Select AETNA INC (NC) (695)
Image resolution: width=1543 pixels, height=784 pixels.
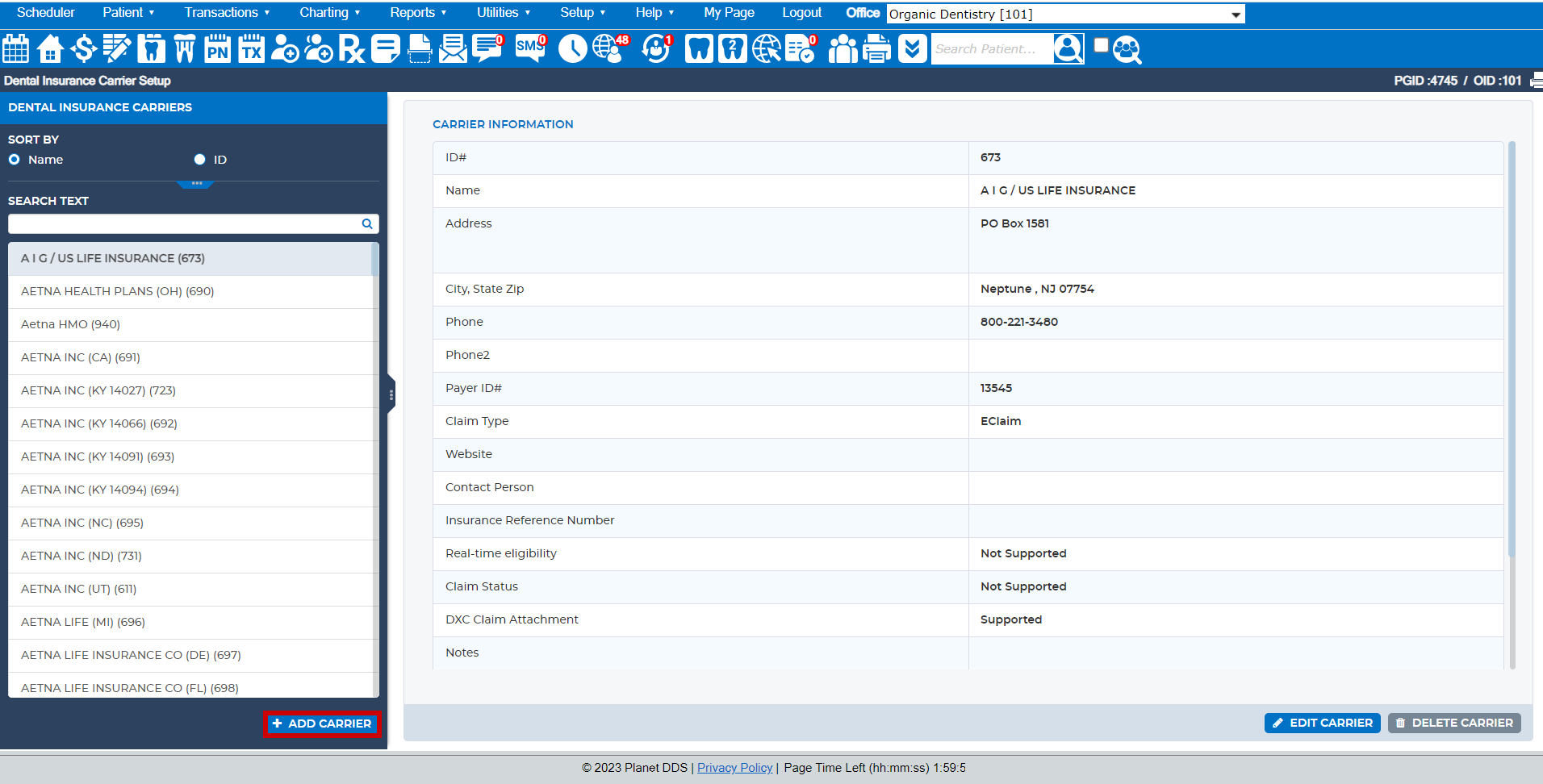click(x=190, y=523)
